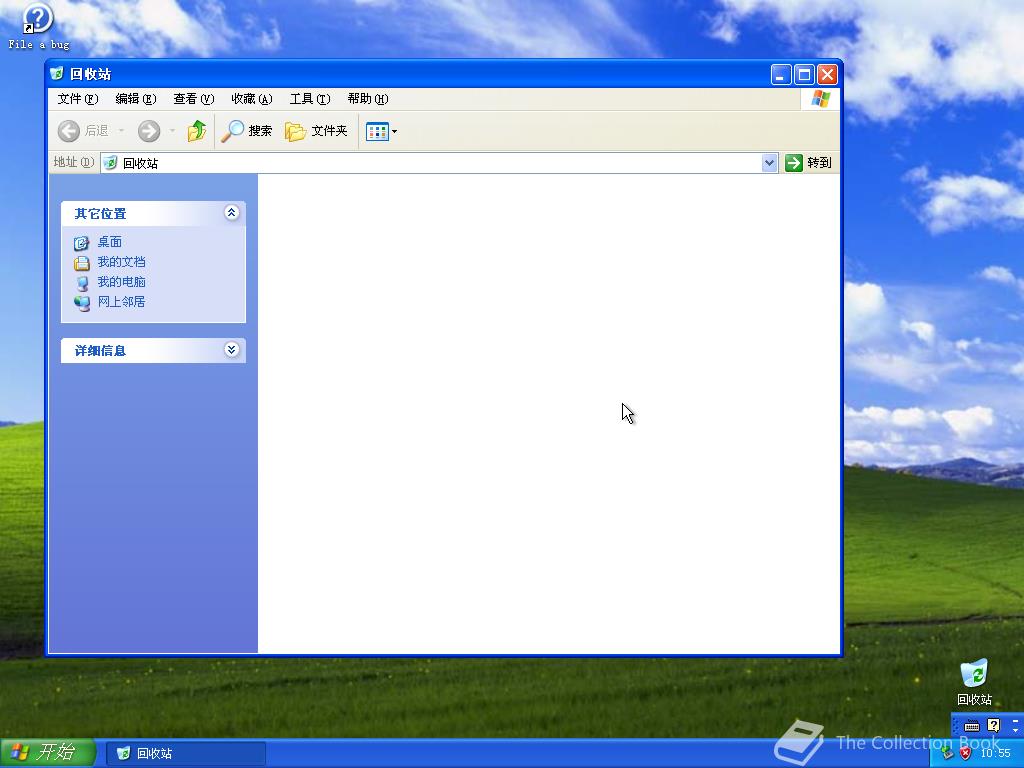The height and width of the screenshot is (768, 1024).
Task: Click the recycle bin icon in address bar
Action: pos(110,163)
